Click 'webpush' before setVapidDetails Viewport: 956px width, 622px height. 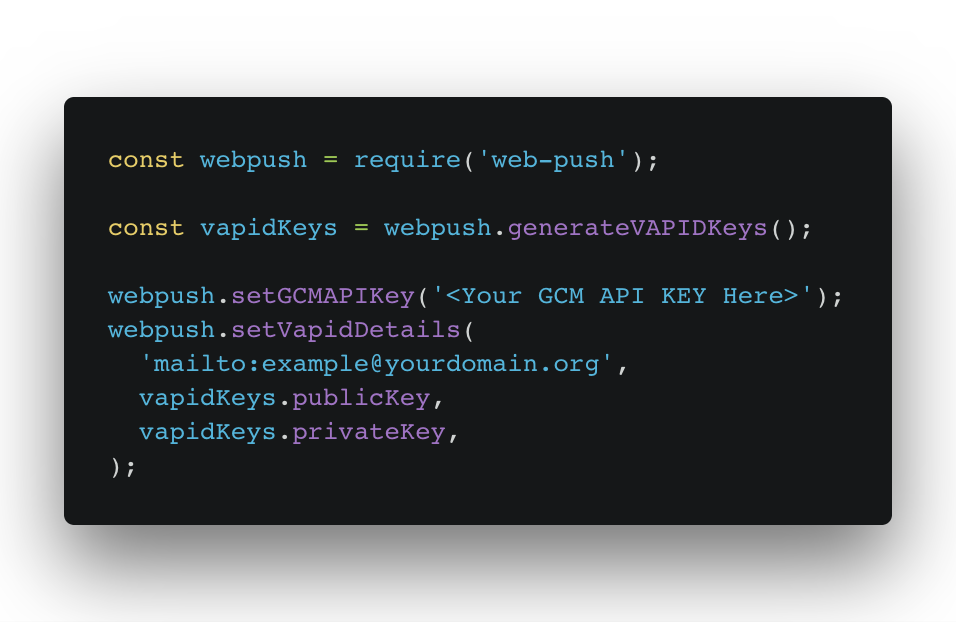pyautogui.click(x=161, y=331)
